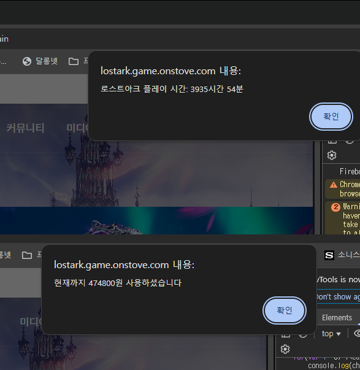Click the Firebase console log entry
The image size is (360, 370).
(349, 171)
